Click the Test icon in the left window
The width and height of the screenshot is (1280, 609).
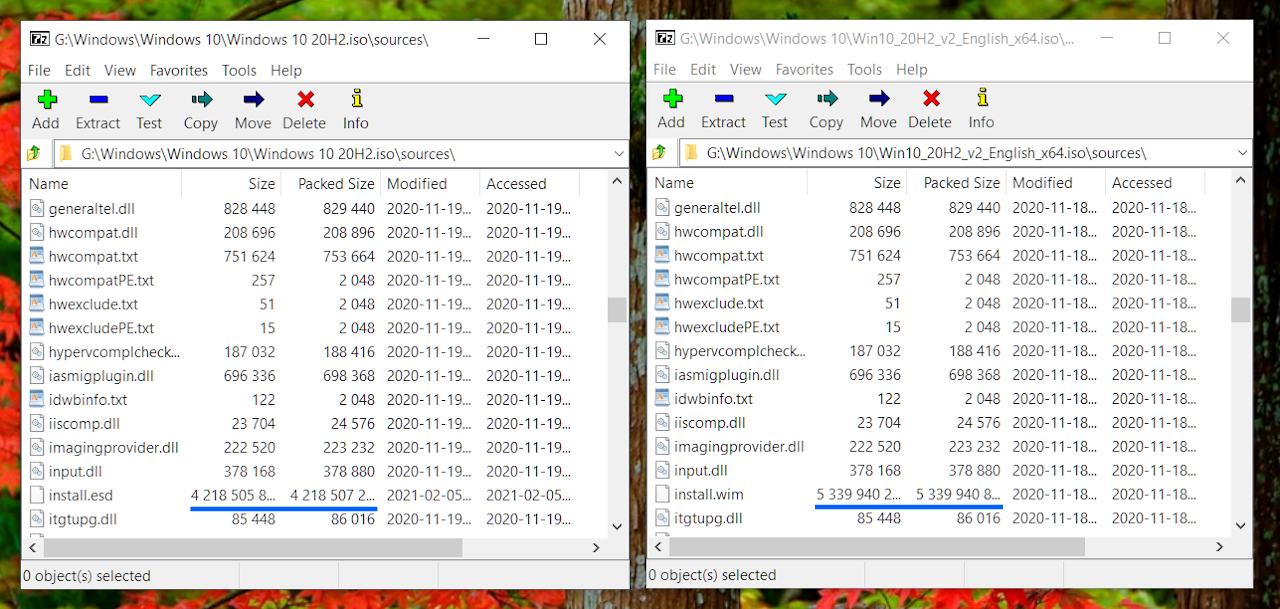[150, 99]
